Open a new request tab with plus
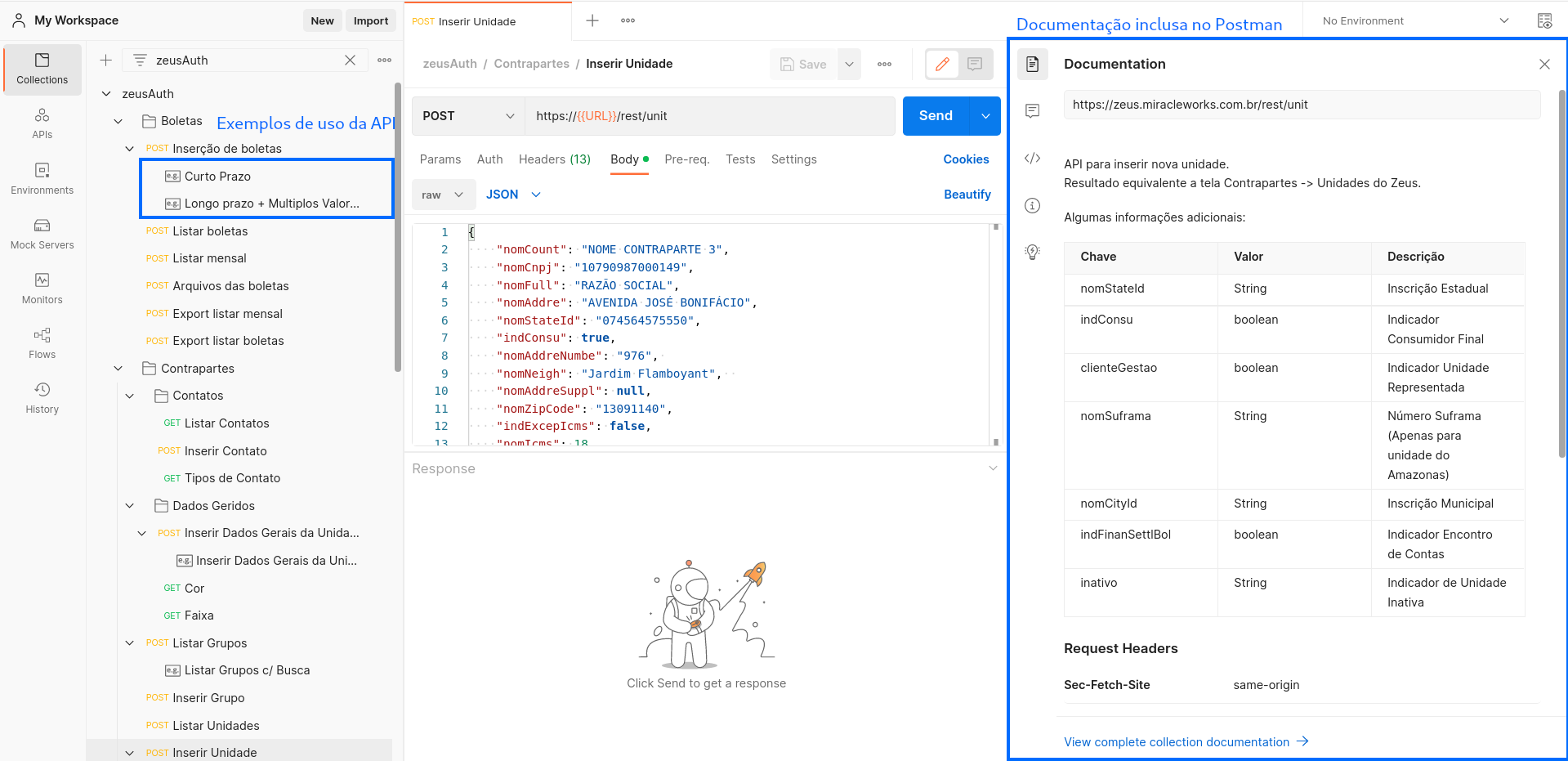 click(593, 21)
